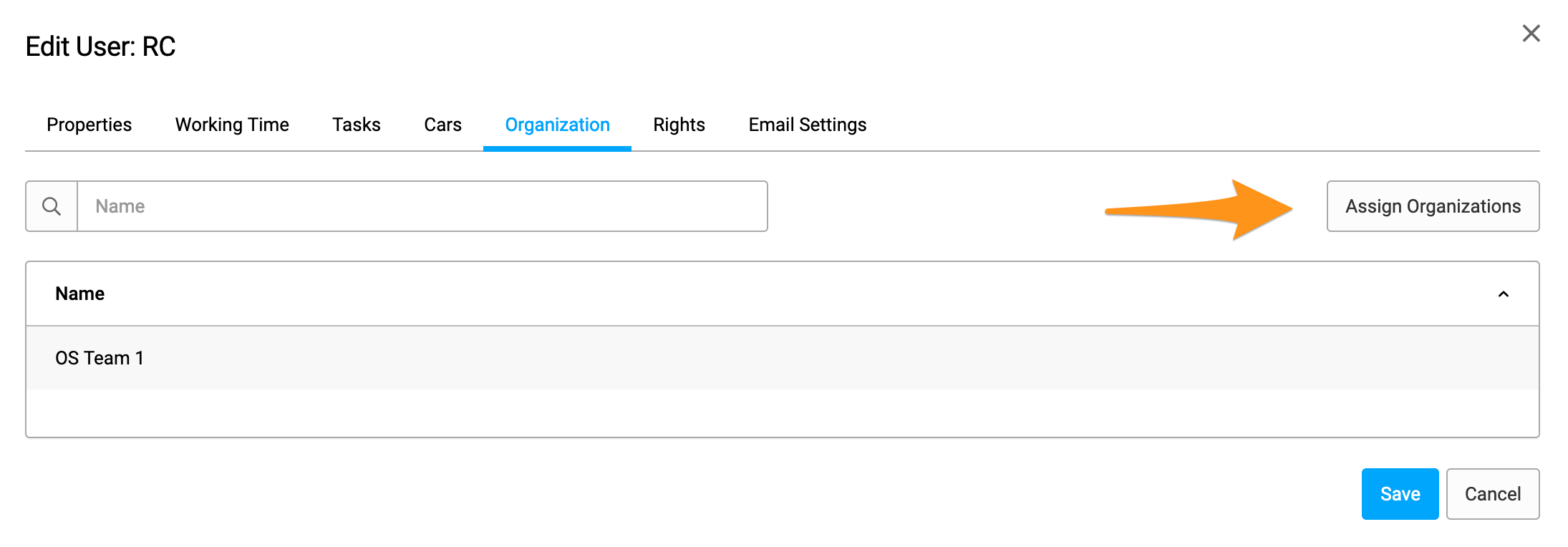This screenshot has height=547, width=1568.
Task: Click the empty area below OS Team 1
Action: (783, 413)
